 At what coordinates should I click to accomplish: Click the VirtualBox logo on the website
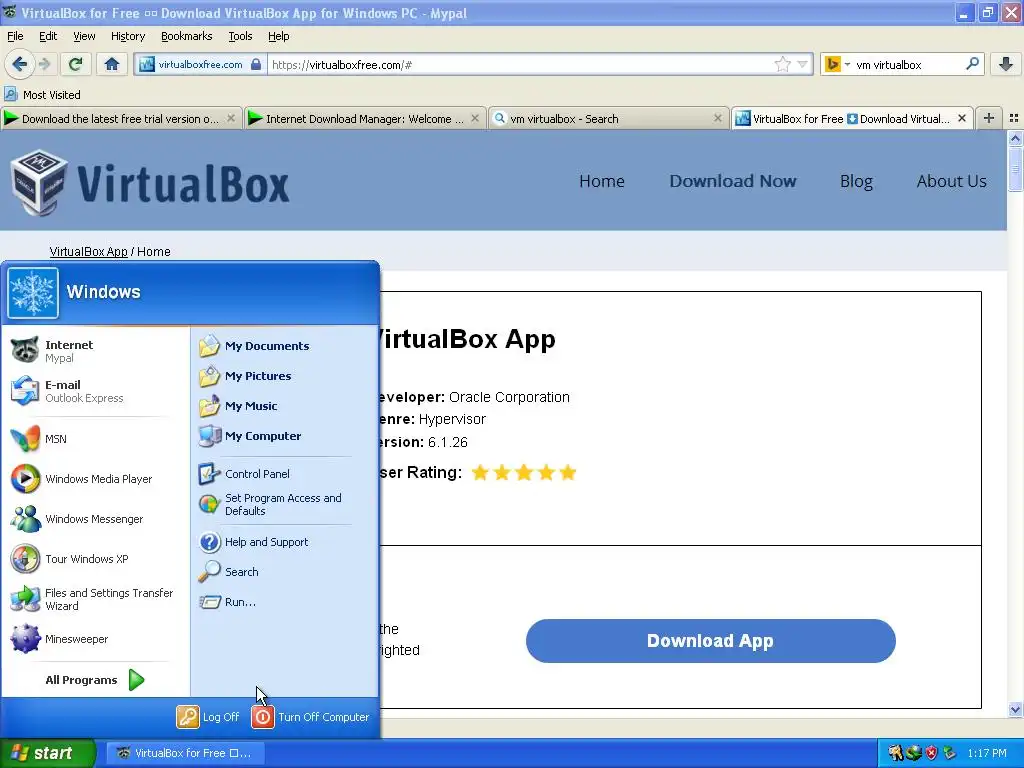[x=150, y=183]
